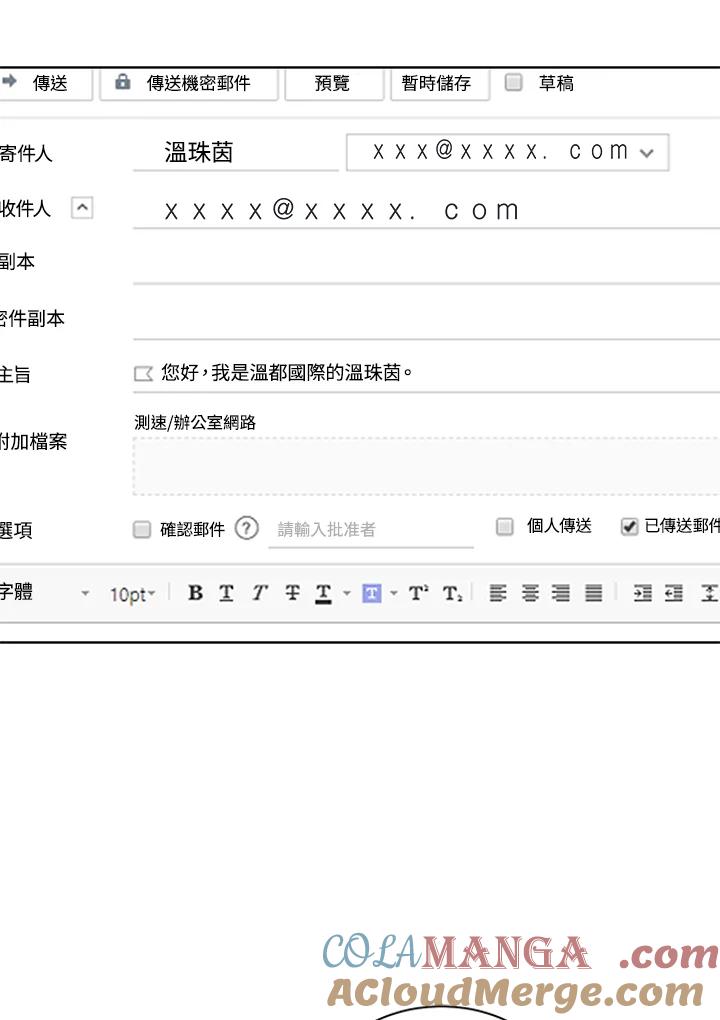Click 傳送機密郵件 confidential send button
This screenshot has width=720, height=1020.
[x=189, y=83]
